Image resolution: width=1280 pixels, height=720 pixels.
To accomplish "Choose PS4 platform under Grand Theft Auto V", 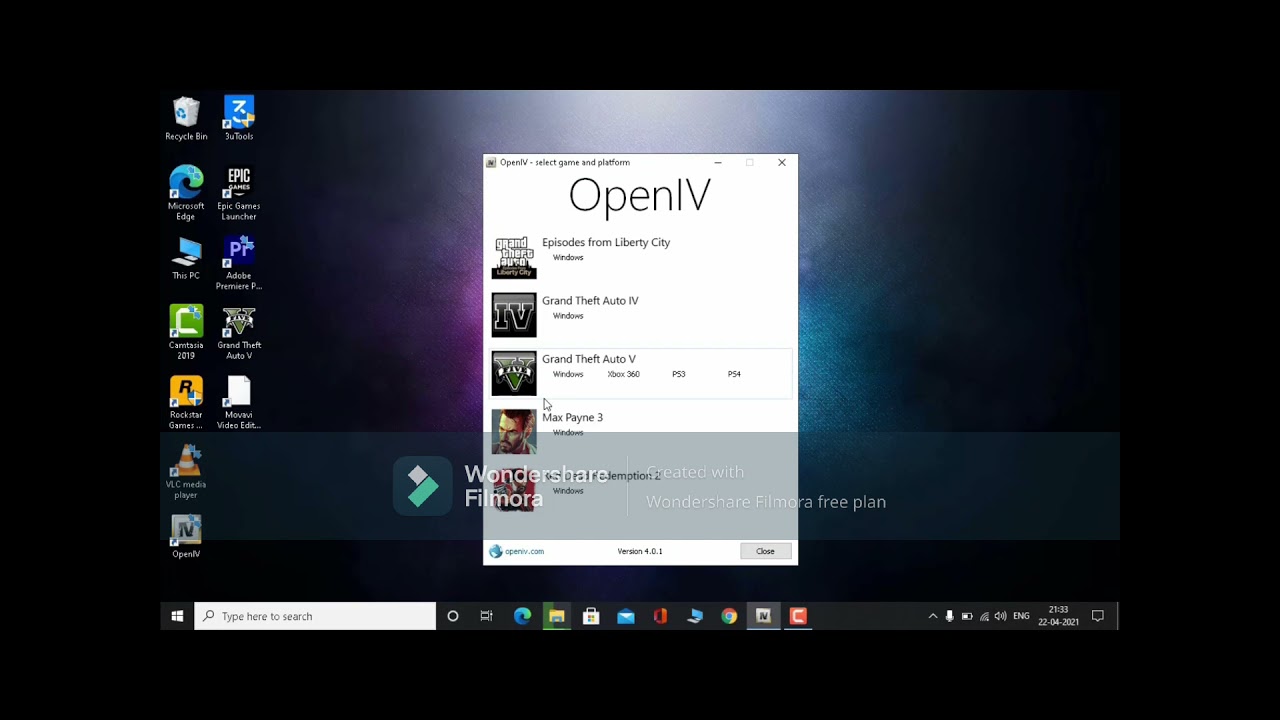I will tap(734, 374).
